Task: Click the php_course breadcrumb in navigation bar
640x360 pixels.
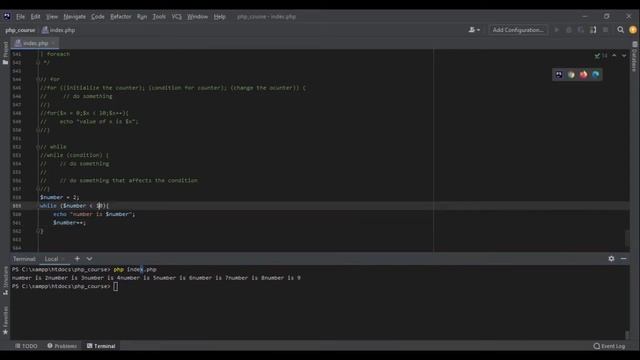Action: tap(20, 30)
